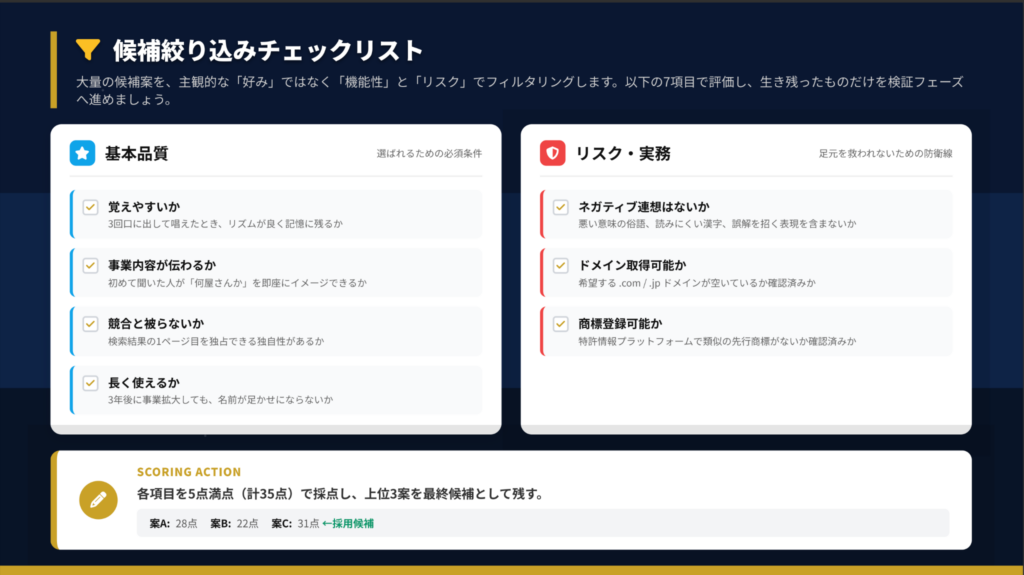Viewport: 1024px width, 575px height.
Task: Click the yellow funnel filter icon
Action: point(88,49)
